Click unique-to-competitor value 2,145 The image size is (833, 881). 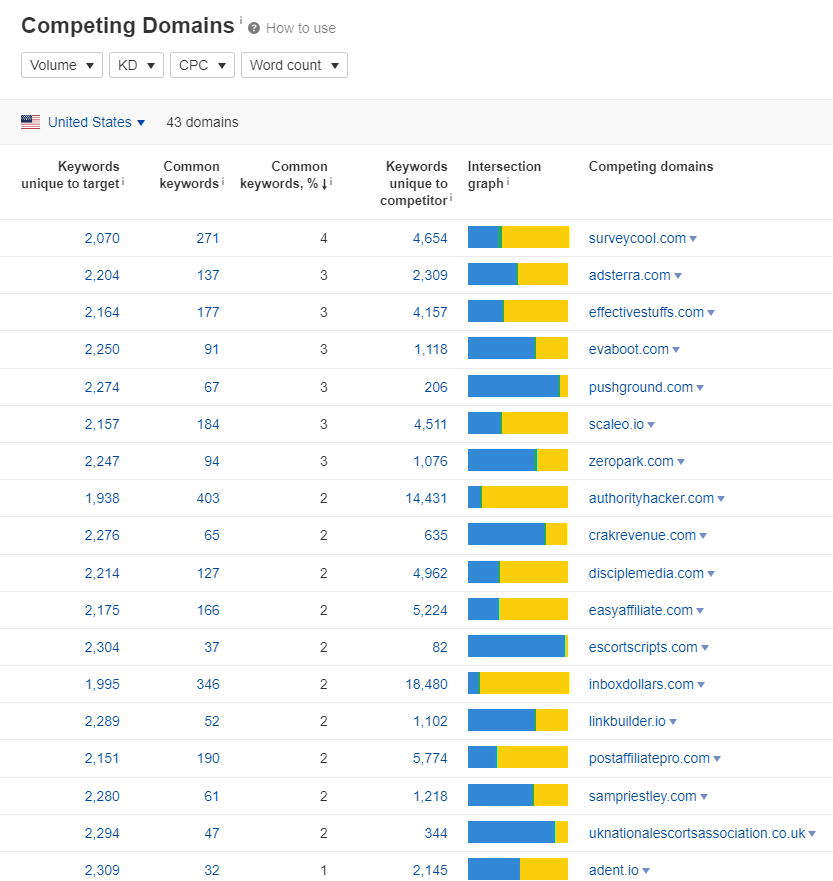tap(430, 870)
